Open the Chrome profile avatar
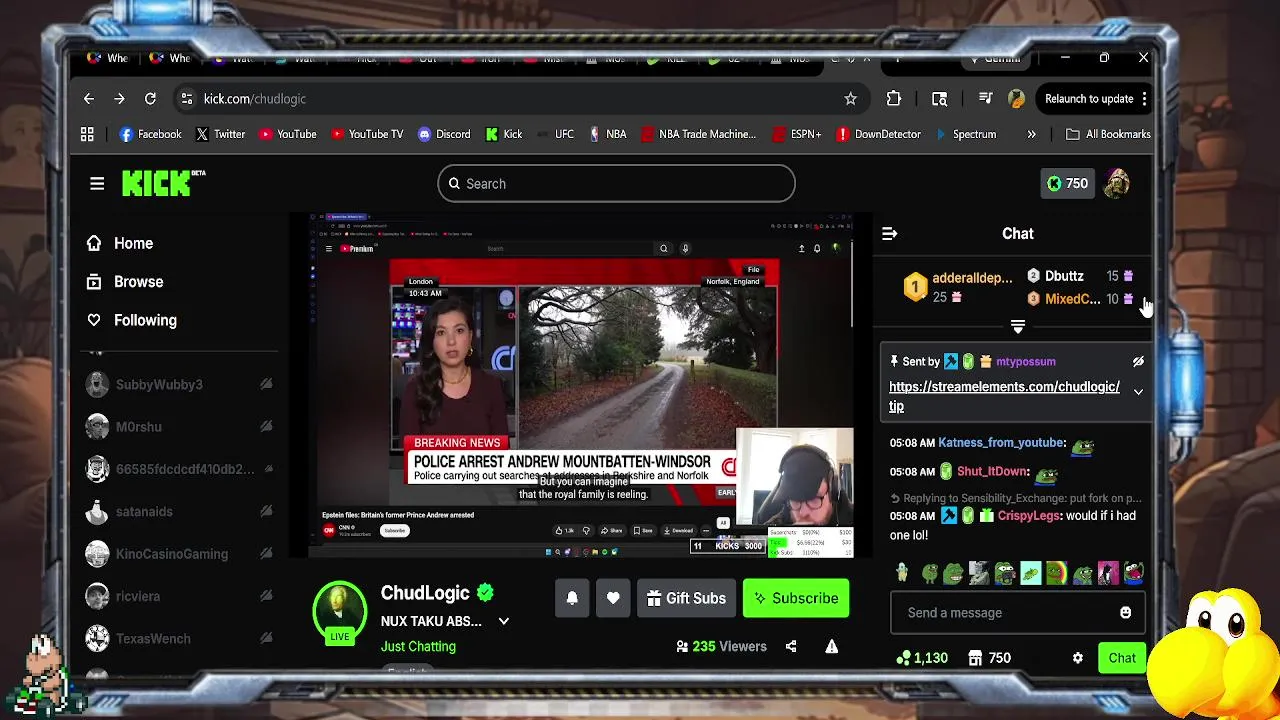The height and width of the screenshot is (720, 1280). [1017, 99]
